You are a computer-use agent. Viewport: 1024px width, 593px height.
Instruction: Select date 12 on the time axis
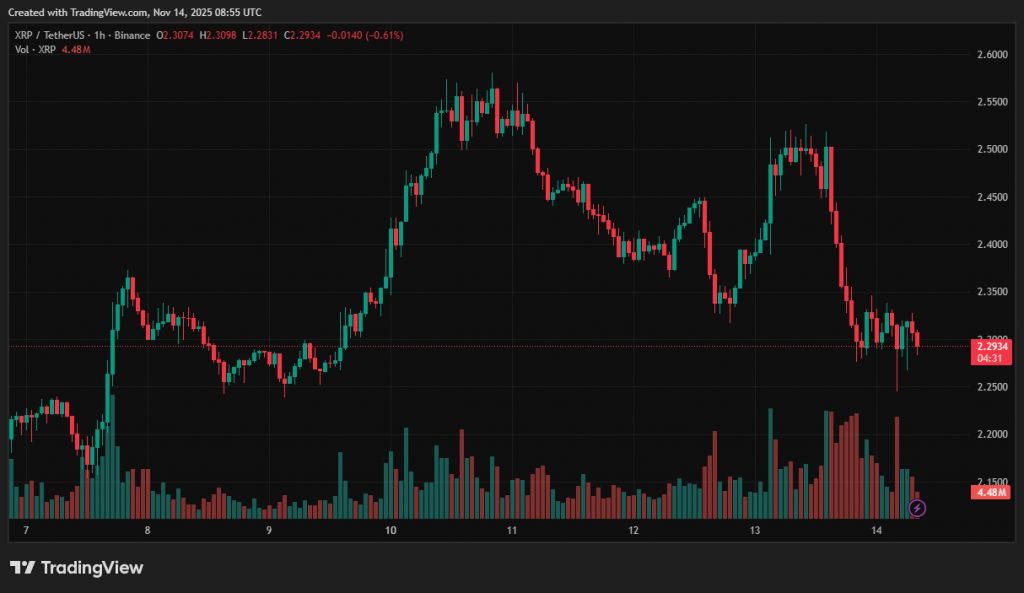(633, 530)
